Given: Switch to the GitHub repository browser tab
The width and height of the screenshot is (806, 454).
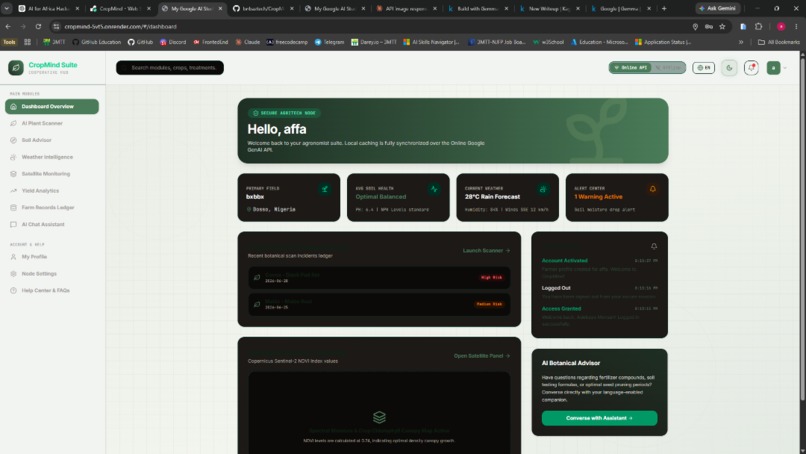Looking at the screenshot, I should (x=263, y=9).
